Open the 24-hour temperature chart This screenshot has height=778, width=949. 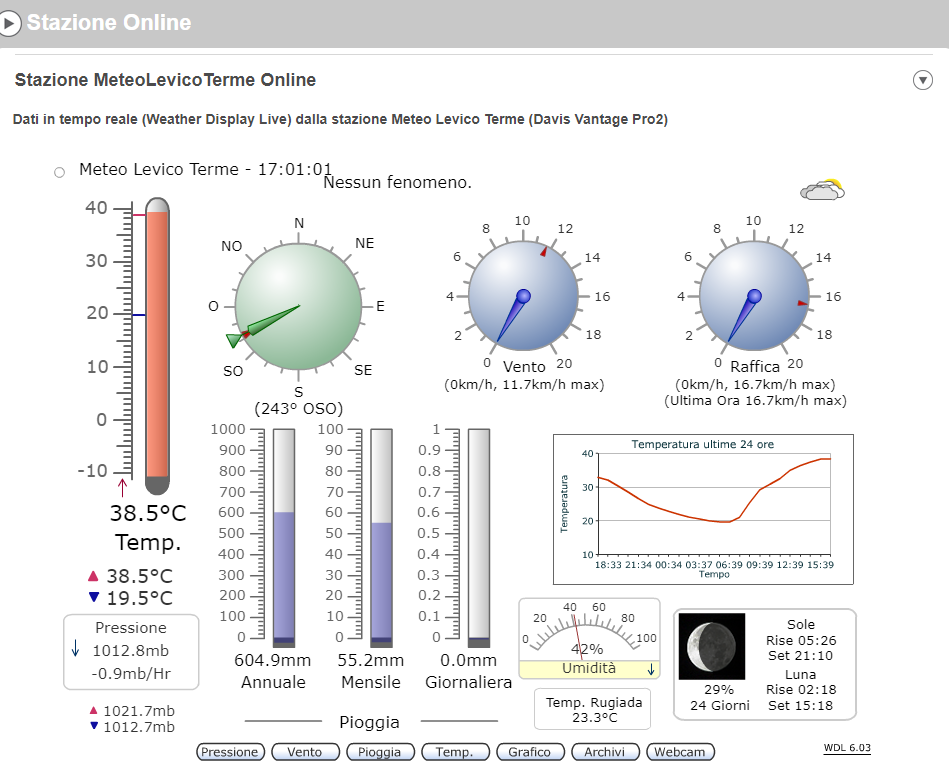coord(702,508)
